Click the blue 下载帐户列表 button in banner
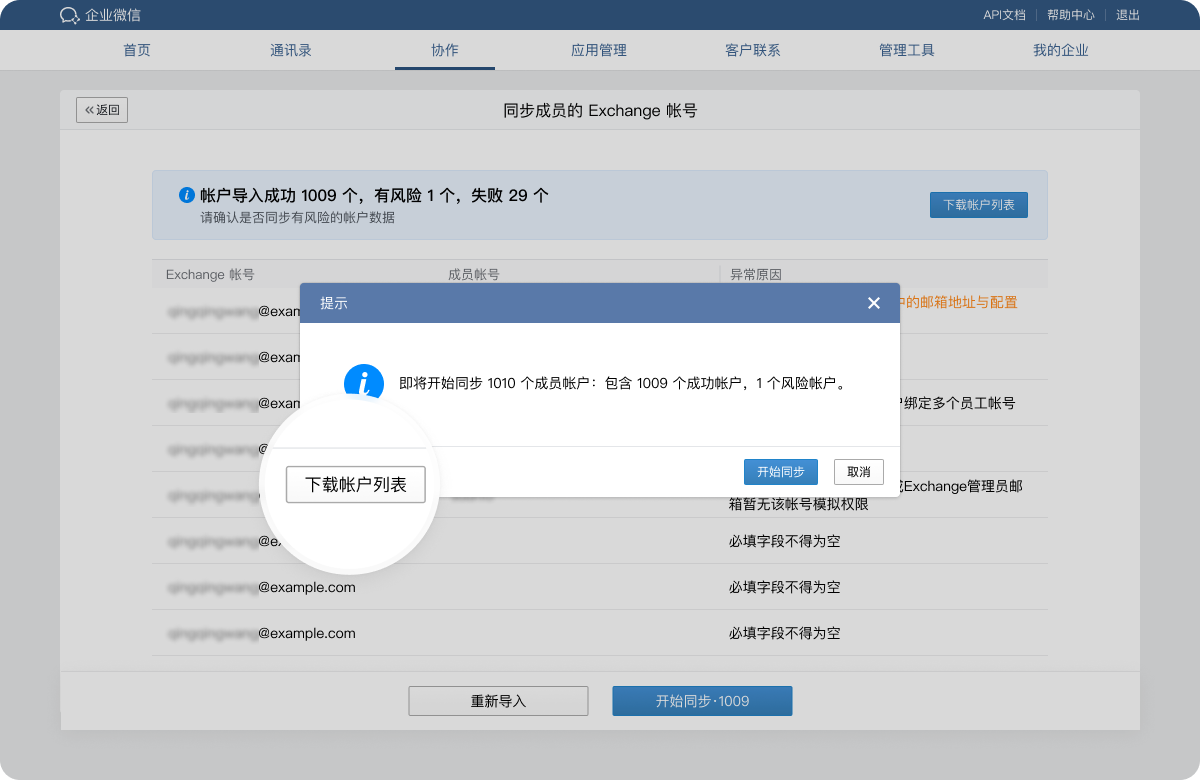The width and height of the screenshot is (1200, 780). (979, 205)
